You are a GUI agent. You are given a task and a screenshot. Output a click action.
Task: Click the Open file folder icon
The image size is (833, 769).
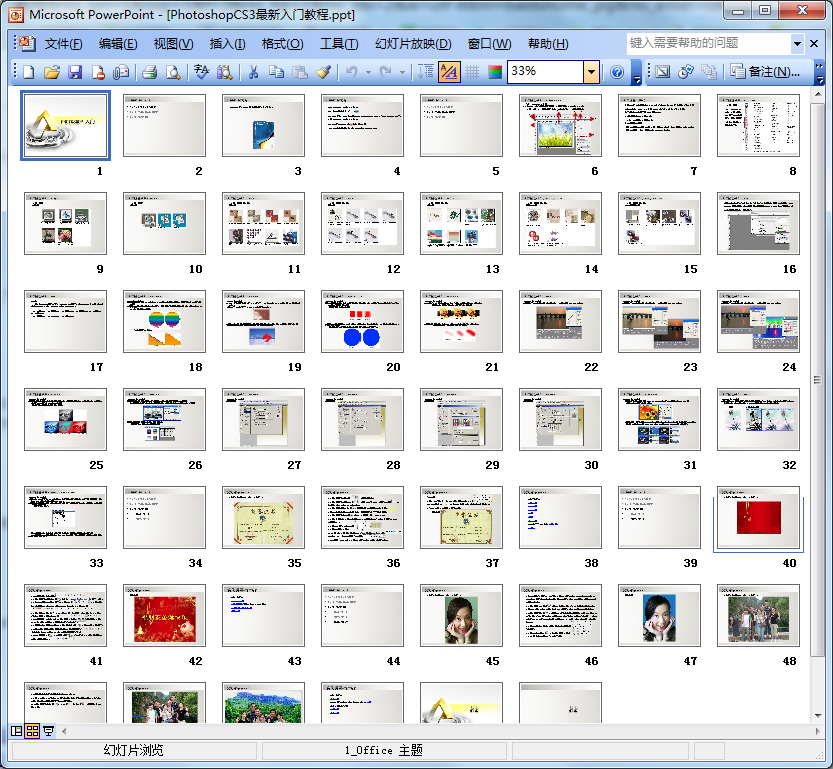point(52,72)
